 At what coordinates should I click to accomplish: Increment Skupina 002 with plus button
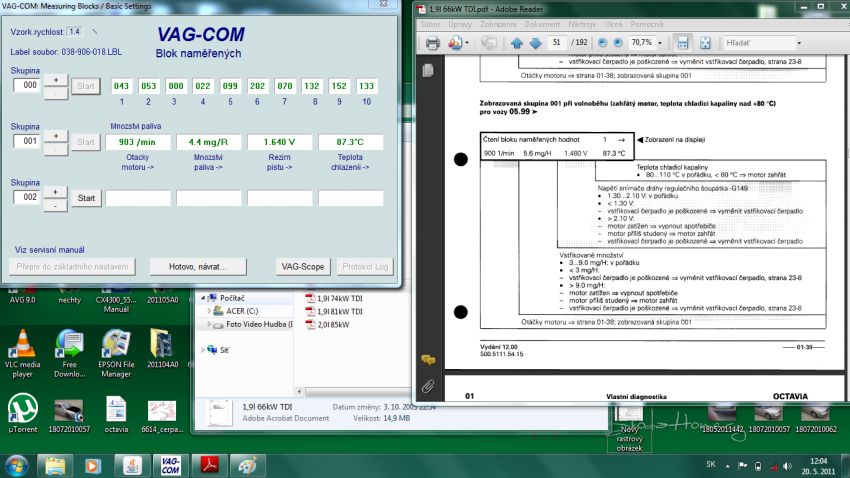(56, 191)
